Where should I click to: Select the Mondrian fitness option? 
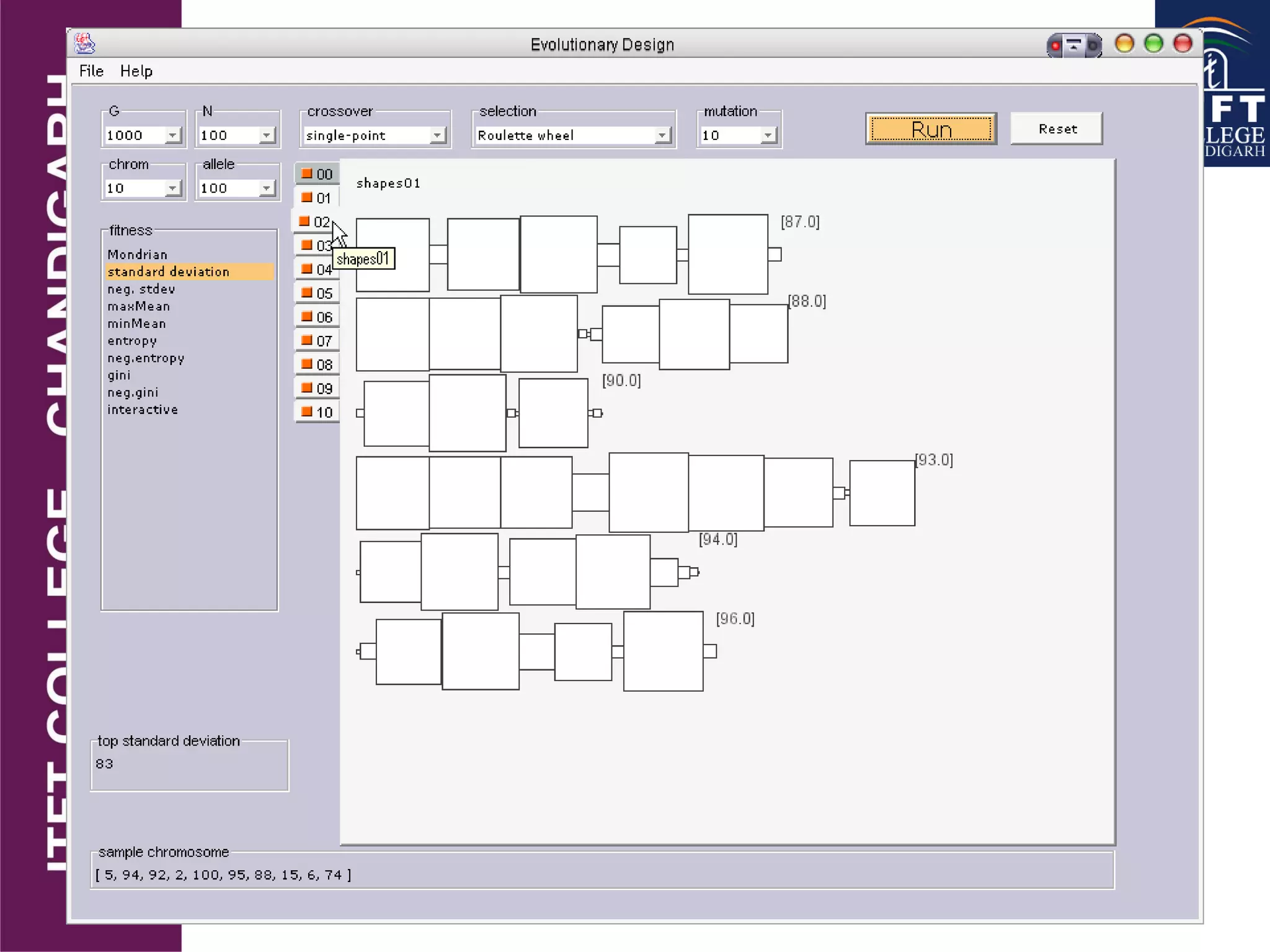tap(138, 255)
